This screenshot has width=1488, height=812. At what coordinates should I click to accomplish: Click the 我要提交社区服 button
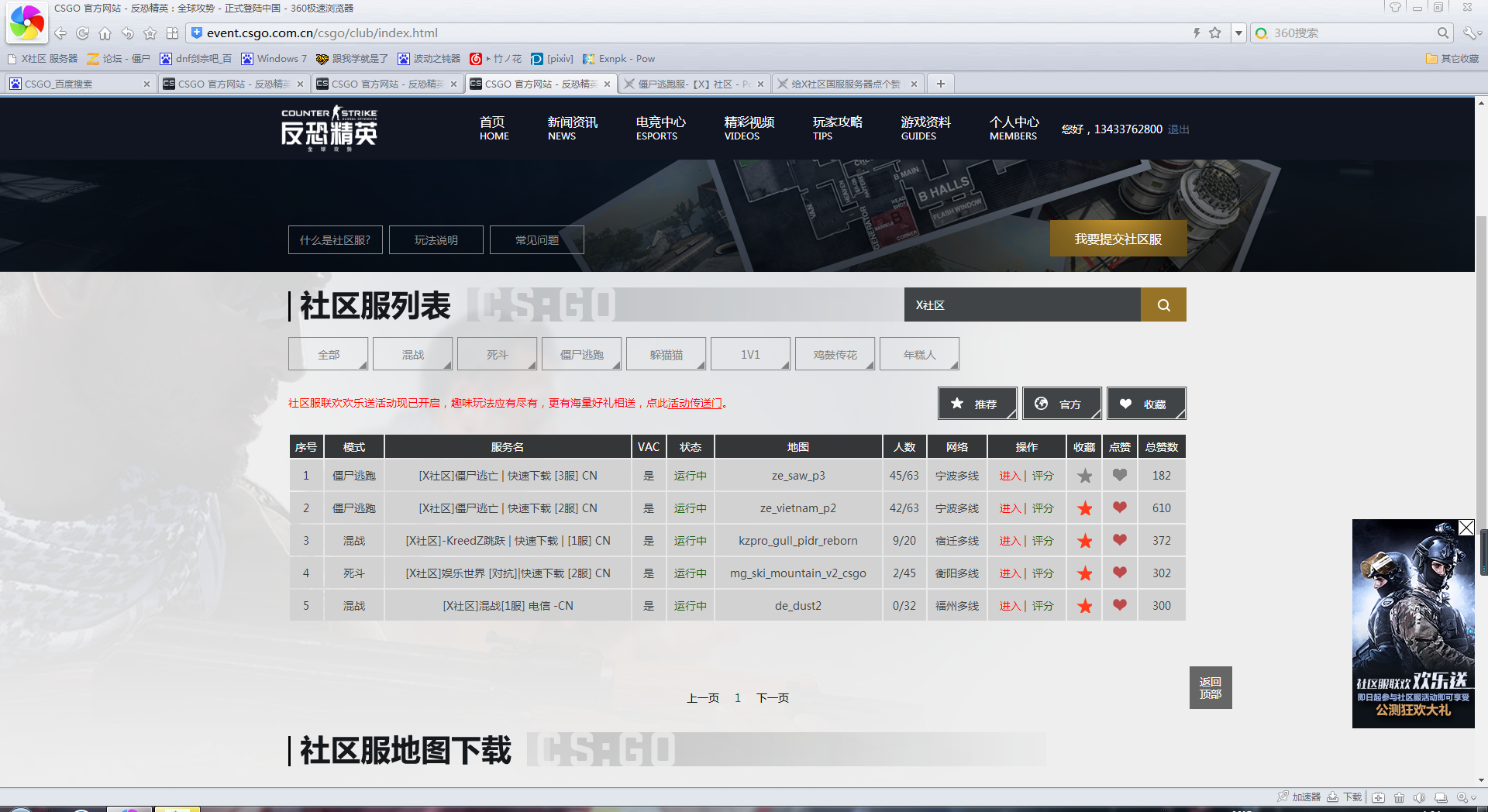(1118, 239)
